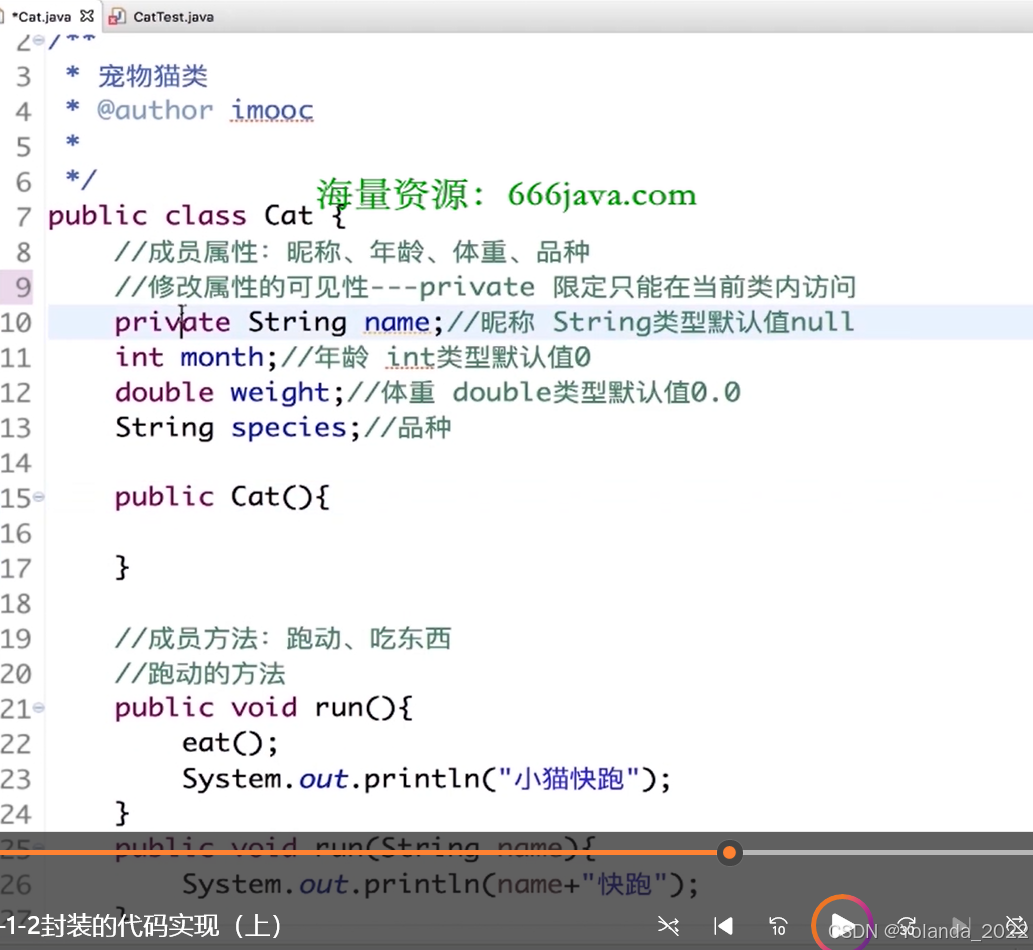Click line number 10 in gutter
The height and width of the screenshot is (950, 1033).
(16, 323)
